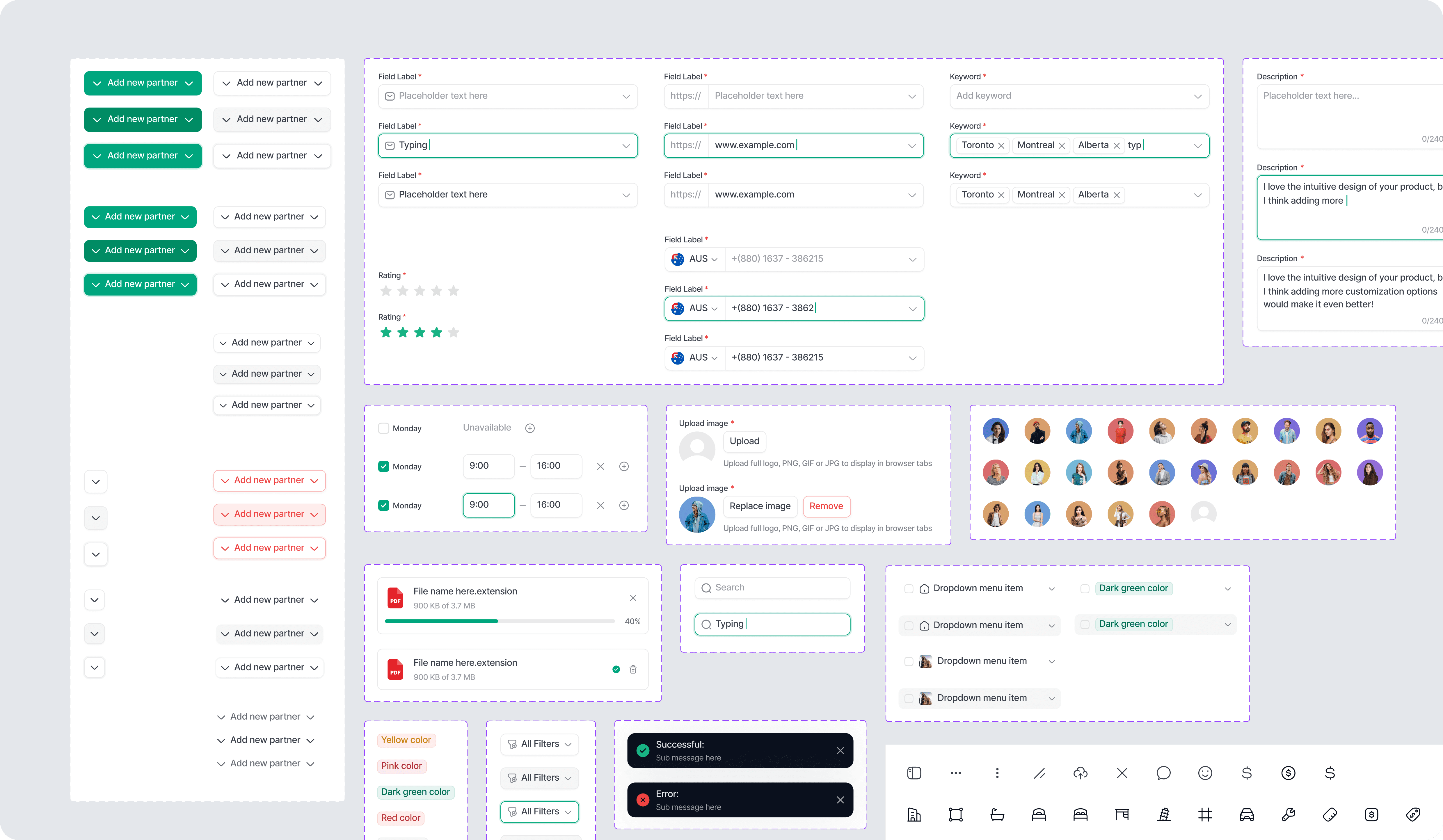Click the Yellow color swatch
Viewport: 1443px width, 840px height.
click(x=406, y=739)
